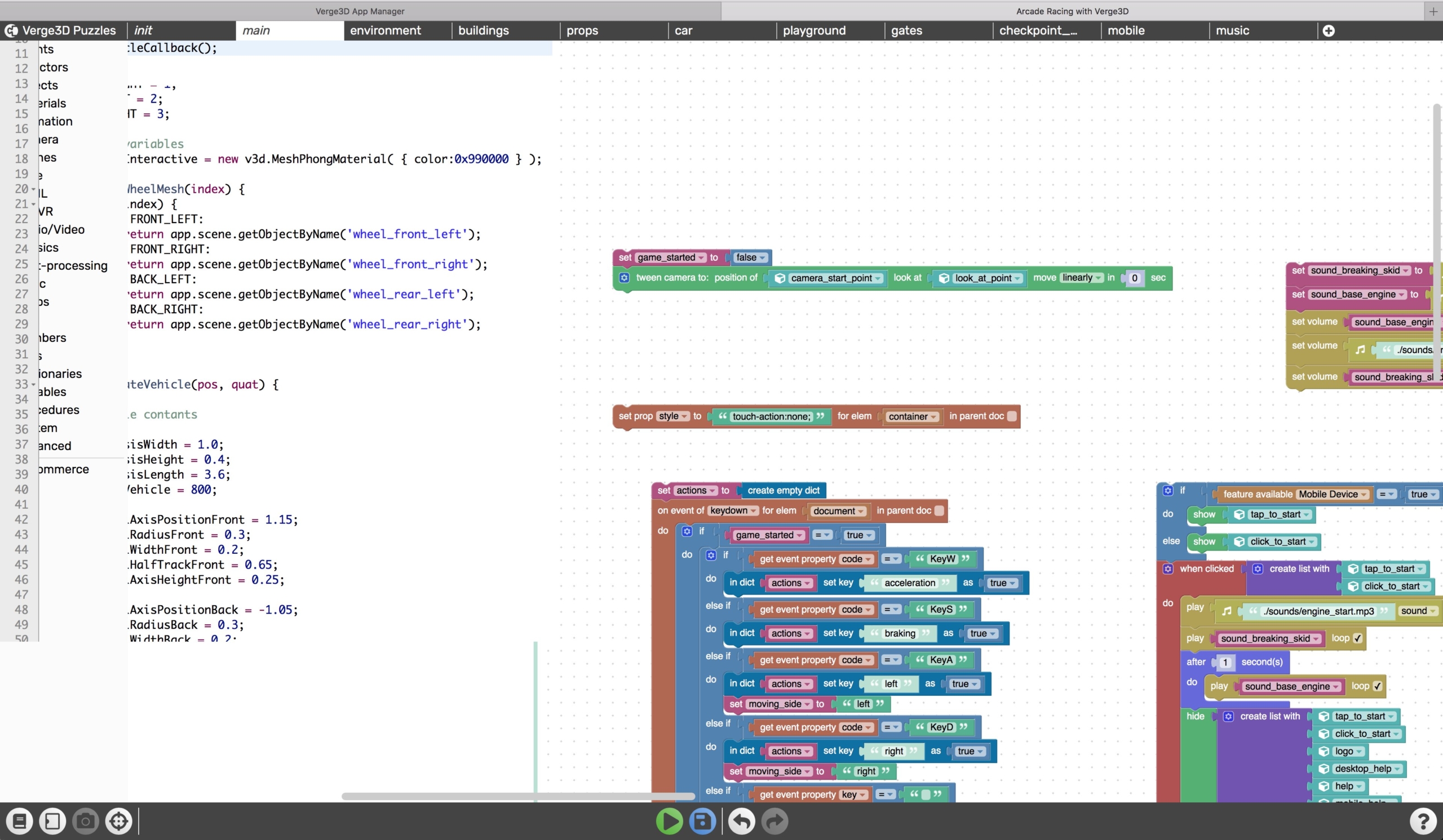
Task: Save puzzles with the blue disk icon
Action: [702, 821]
